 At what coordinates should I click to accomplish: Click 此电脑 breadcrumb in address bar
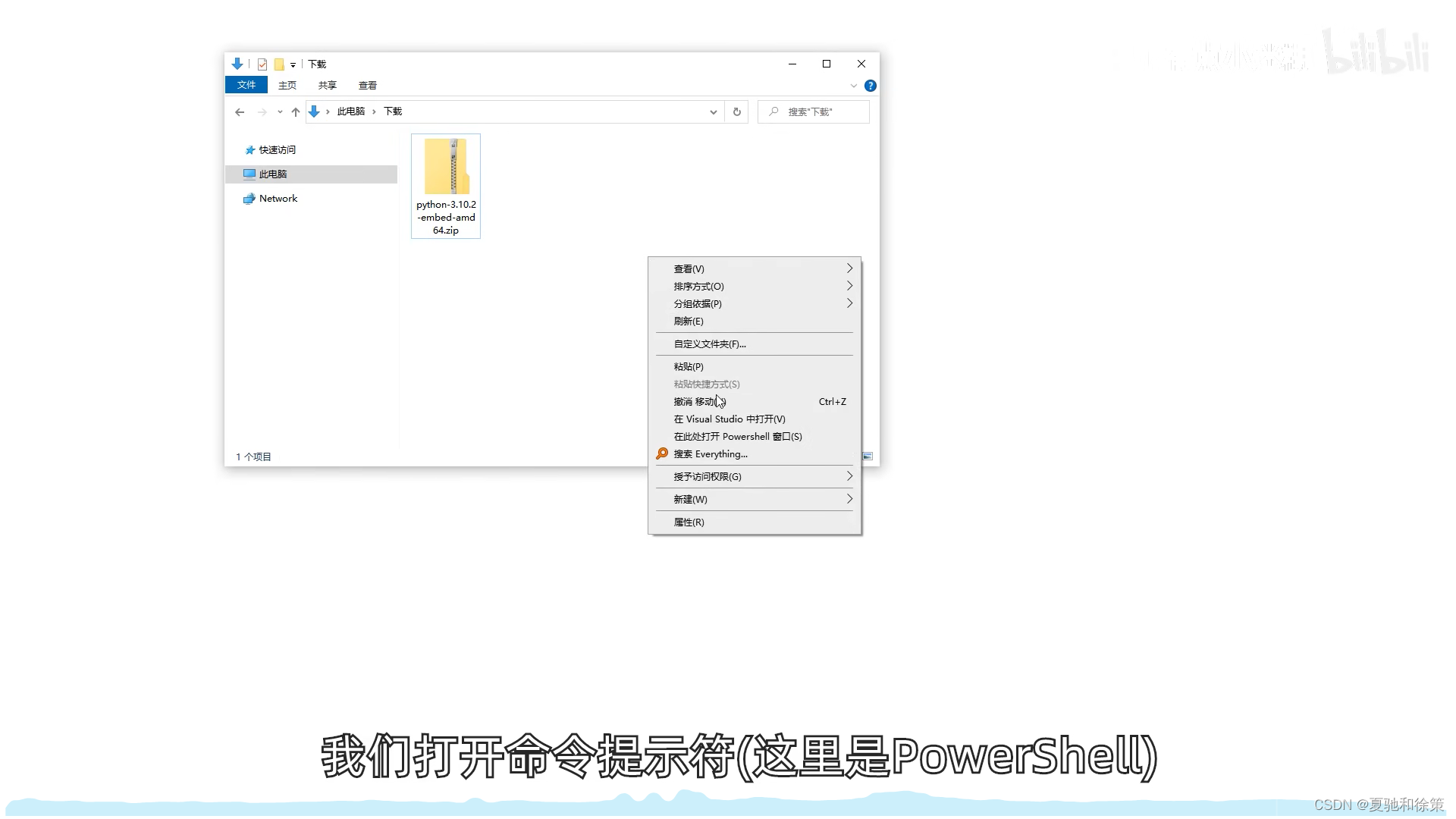[351, 111]
